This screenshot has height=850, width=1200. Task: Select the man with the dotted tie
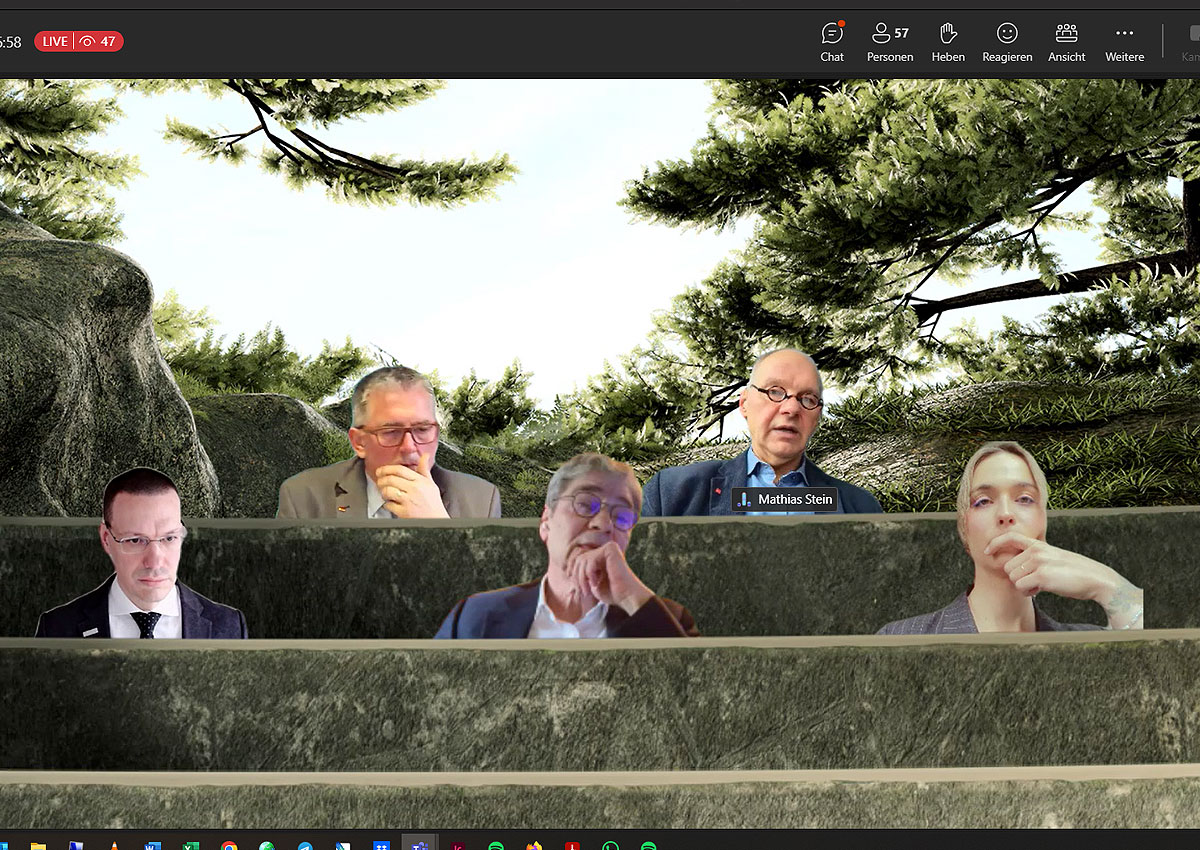(142, 560)
